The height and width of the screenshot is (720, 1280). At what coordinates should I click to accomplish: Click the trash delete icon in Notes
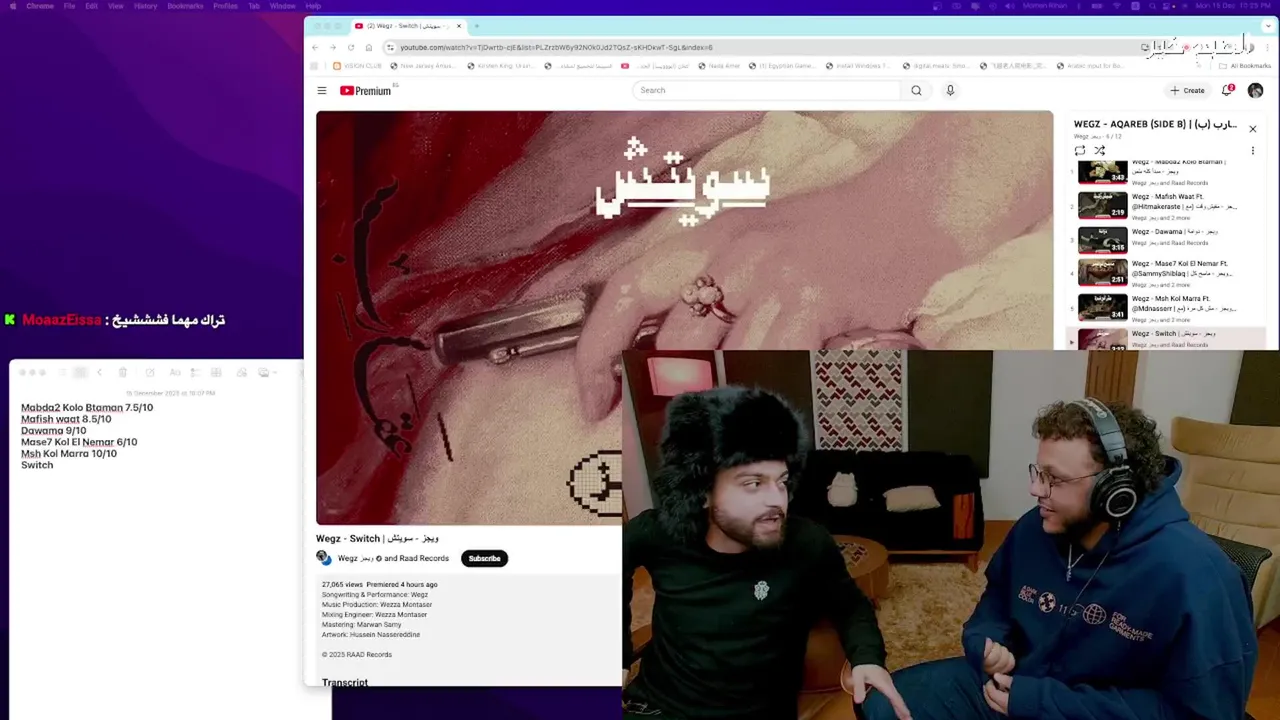[122, 372]
